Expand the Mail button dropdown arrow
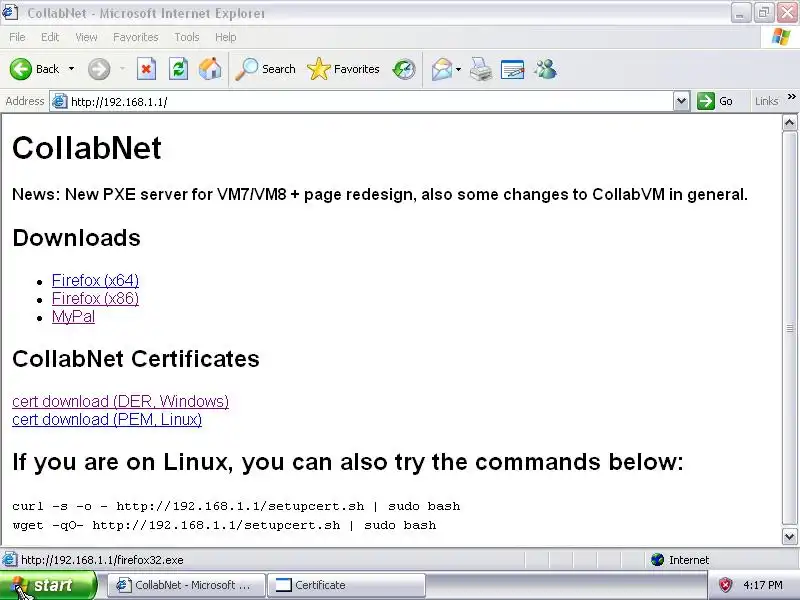The height and width of the screenshot is (600, 800). click(x=458, y=69)
